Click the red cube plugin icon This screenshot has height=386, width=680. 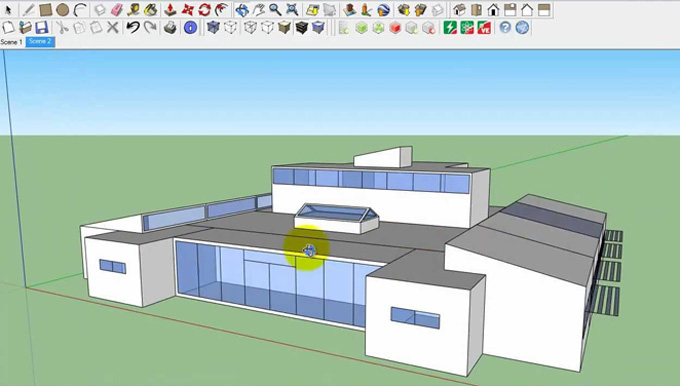pyautogui.click(x=395, y=28)
